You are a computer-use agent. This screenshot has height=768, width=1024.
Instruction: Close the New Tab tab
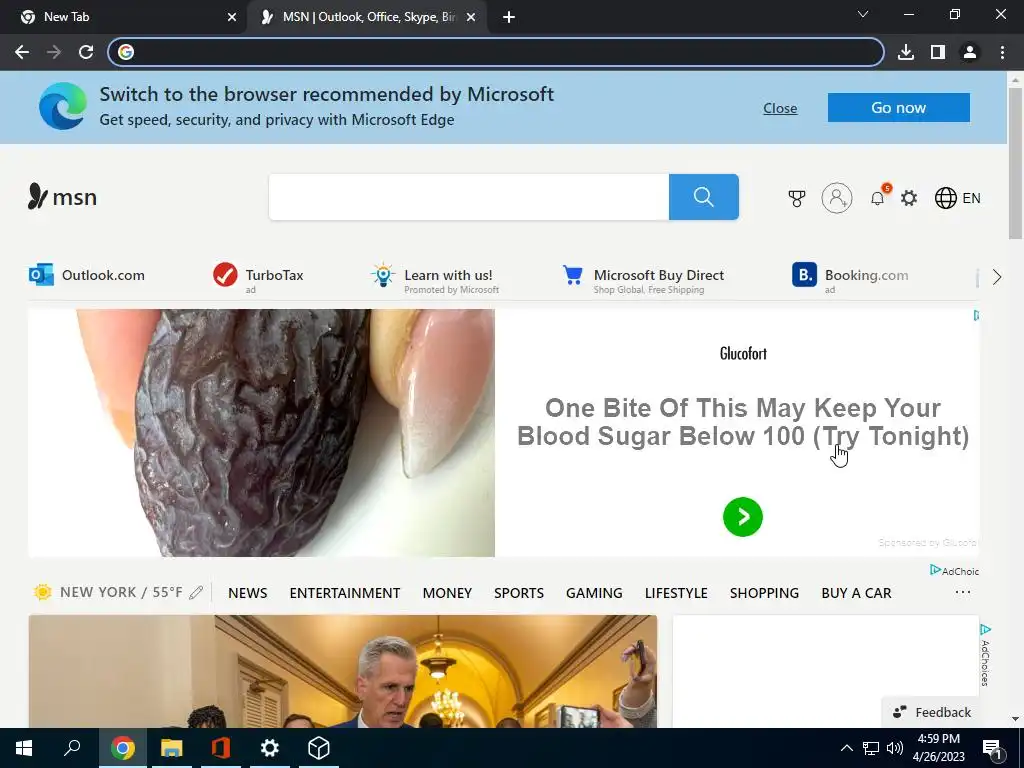[232, 17]
